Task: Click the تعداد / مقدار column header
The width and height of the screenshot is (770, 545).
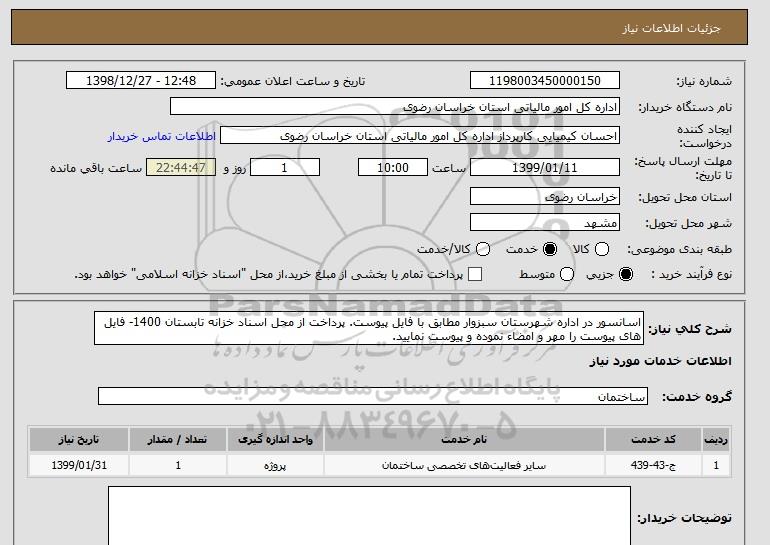Action: [x=178, y=439]
